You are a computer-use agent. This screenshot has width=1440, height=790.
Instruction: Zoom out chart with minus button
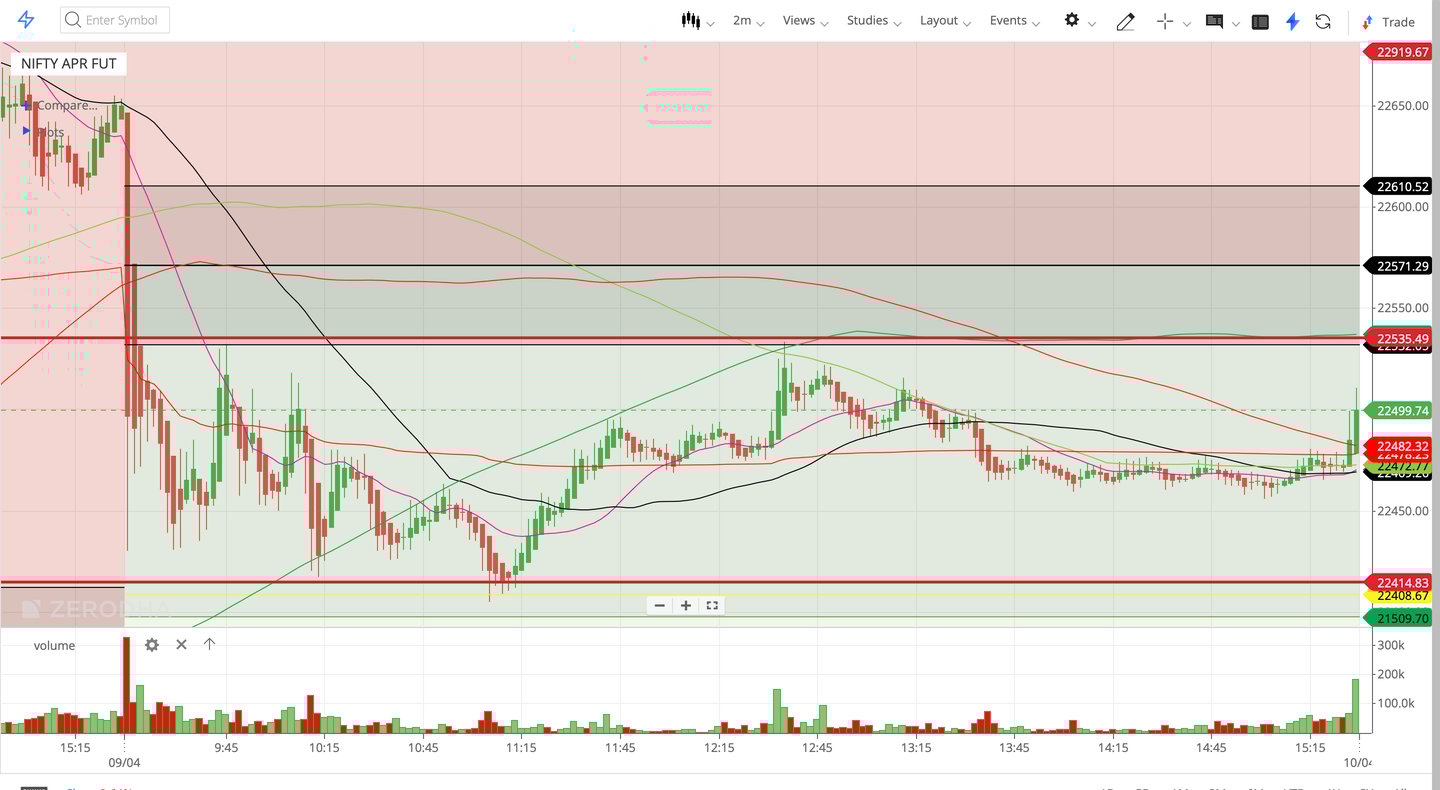pyautogui.click(x=659, y=605)
